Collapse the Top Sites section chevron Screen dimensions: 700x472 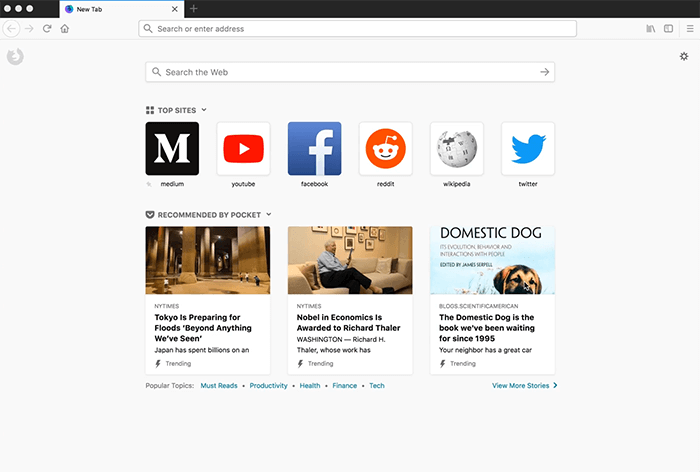(204, 110)
